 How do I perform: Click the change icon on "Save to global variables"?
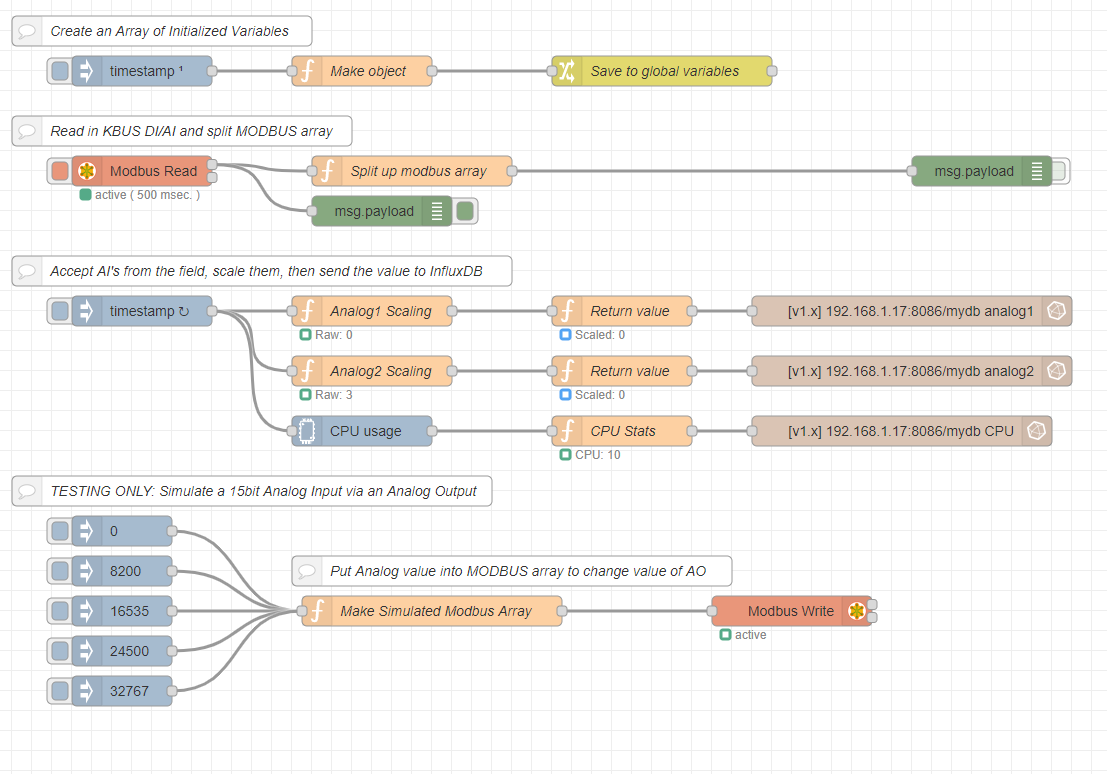tap(565, 71)
